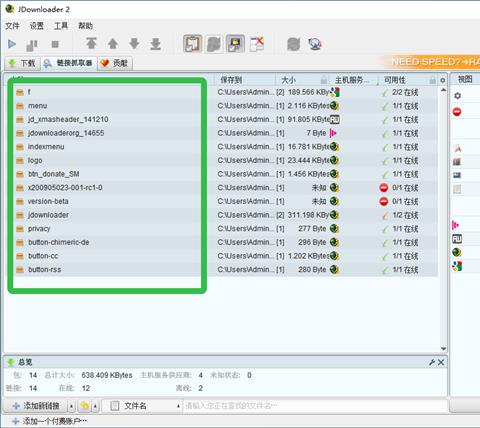480x428 pixels.
Task: Open column settings gear in table header
Action: point(442,80)
